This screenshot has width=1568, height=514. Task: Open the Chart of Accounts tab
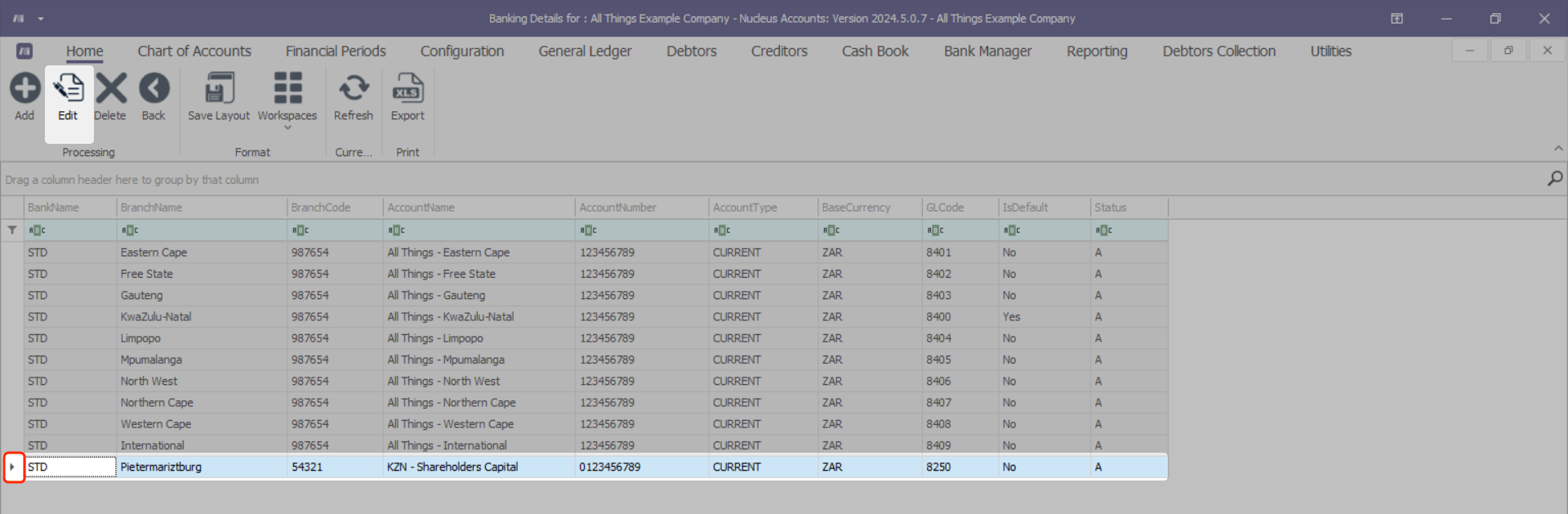[x=194, y=51]
